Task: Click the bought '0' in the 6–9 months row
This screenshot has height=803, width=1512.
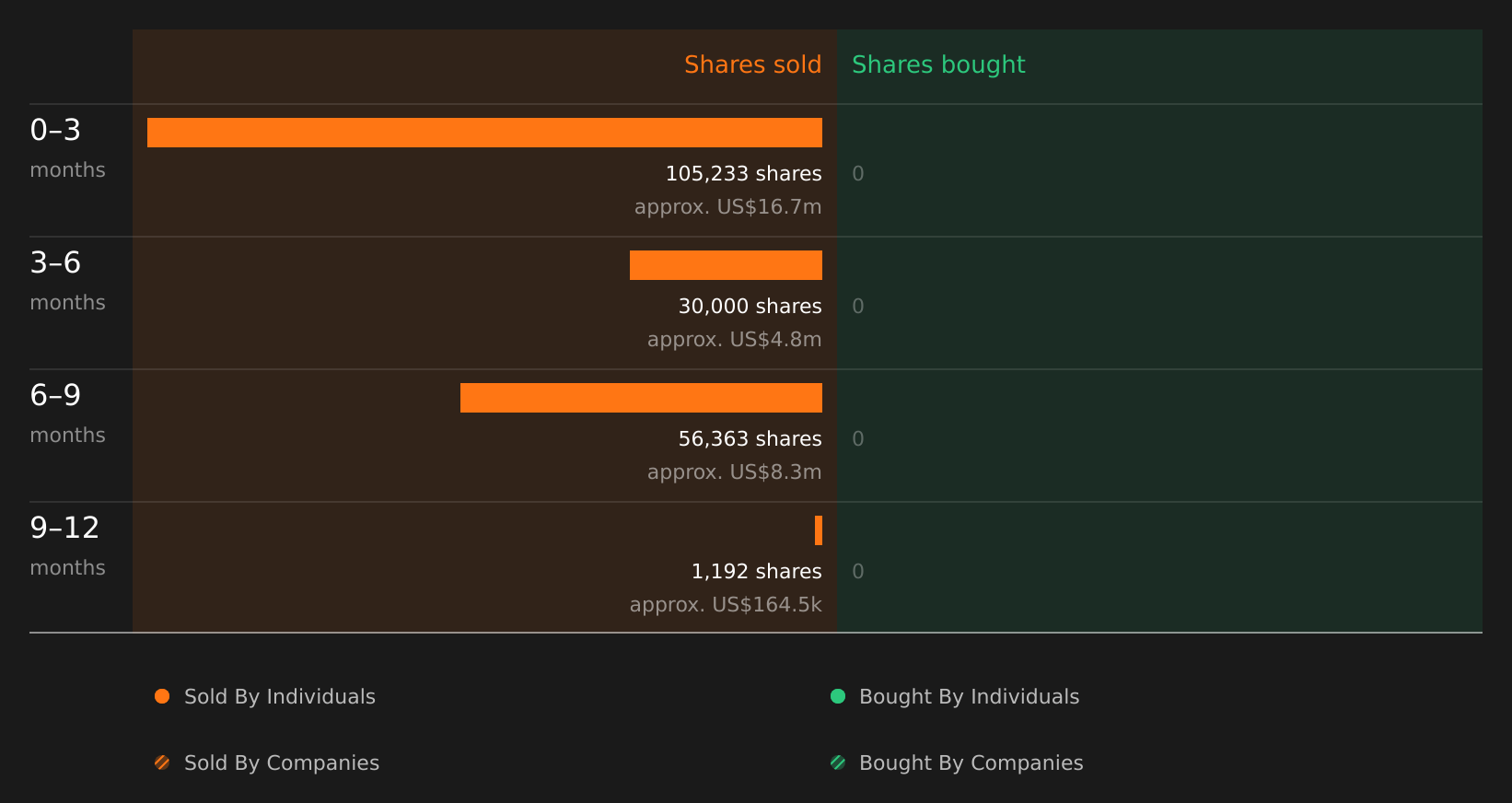Action: click(x=858, y=439)
